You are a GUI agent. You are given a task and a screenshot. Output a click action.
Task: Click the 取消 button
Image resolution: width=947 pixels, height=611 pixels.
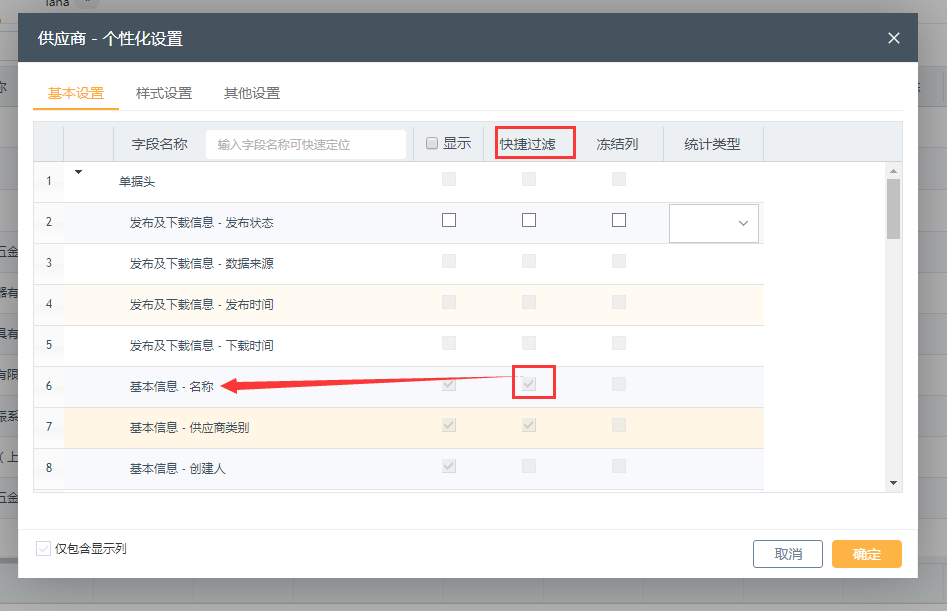(788, 554)
